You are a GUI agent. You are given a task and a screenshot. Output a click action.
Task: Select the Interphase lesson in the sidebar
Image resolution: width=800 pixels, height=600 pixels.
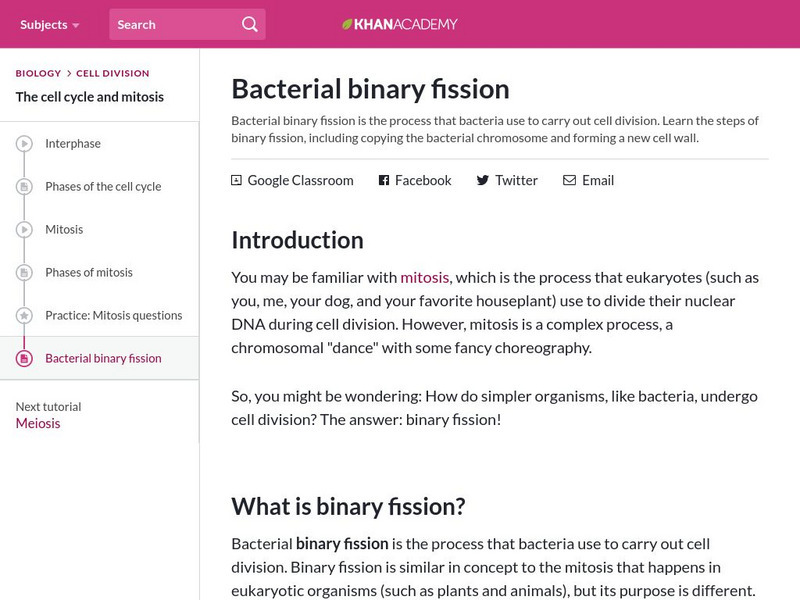point(73,144)
